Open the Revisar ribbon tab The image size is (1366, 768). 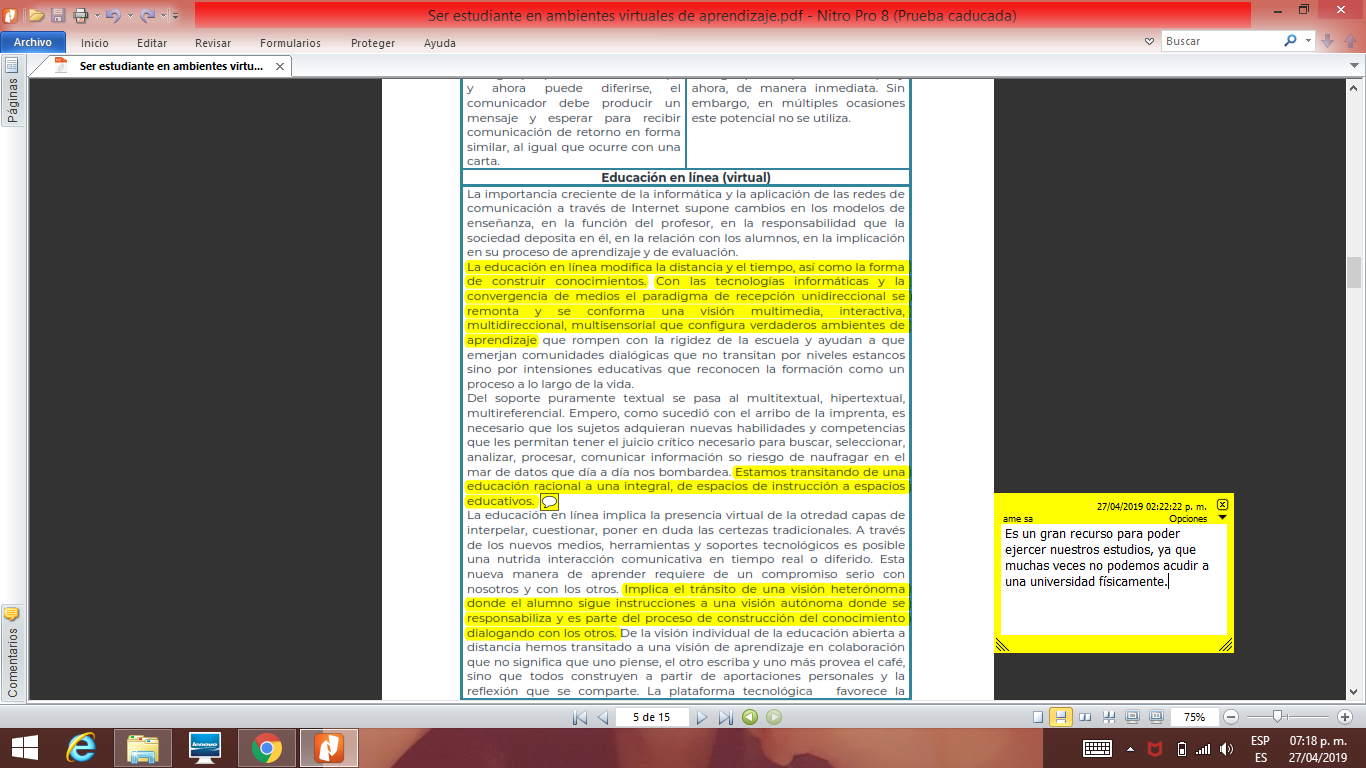pos(213,43)
